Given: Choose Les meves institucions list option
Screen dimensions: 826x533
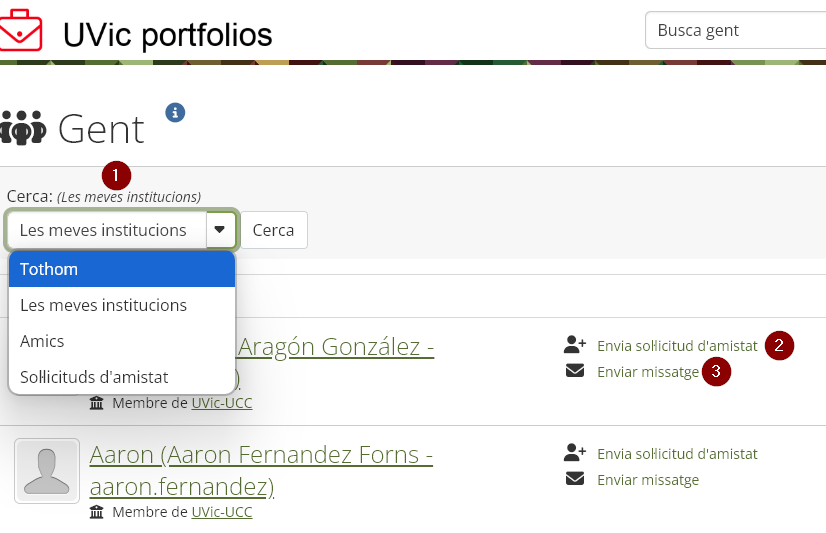Looking at the screenshot, I should click(x=122, y=305).
